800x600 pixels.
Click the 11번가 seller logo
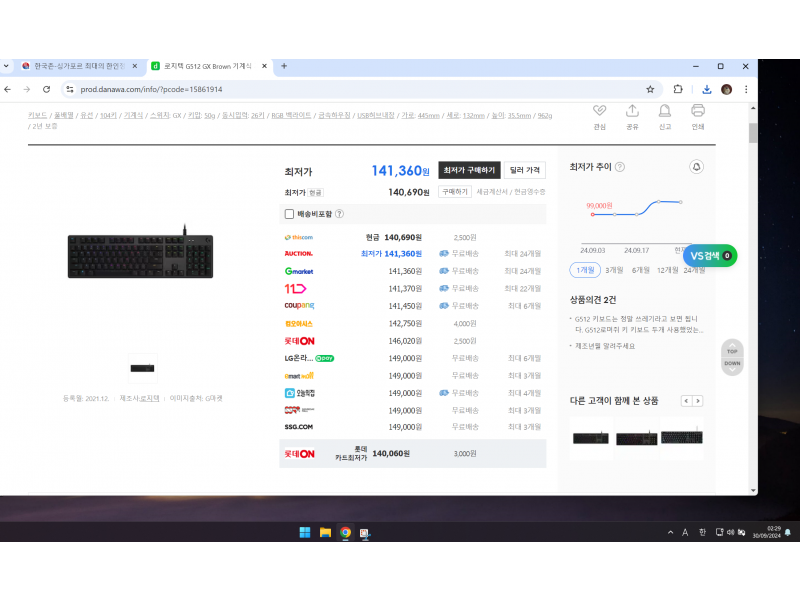pyautogui.click(x=295, y=289)
